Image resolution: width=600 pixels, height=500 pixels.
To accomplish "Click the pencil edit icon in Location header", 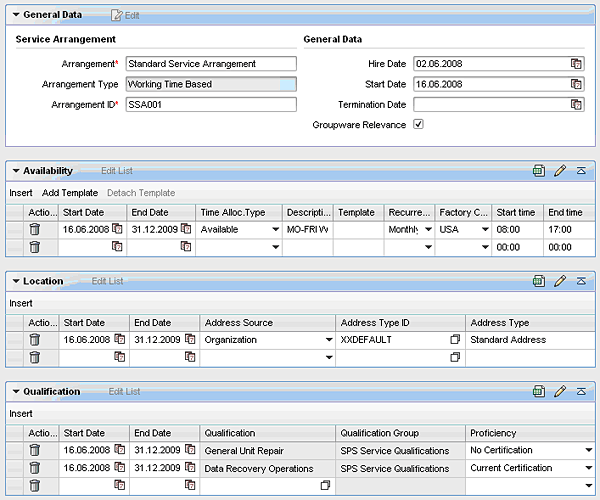I will tap(560, 281).
